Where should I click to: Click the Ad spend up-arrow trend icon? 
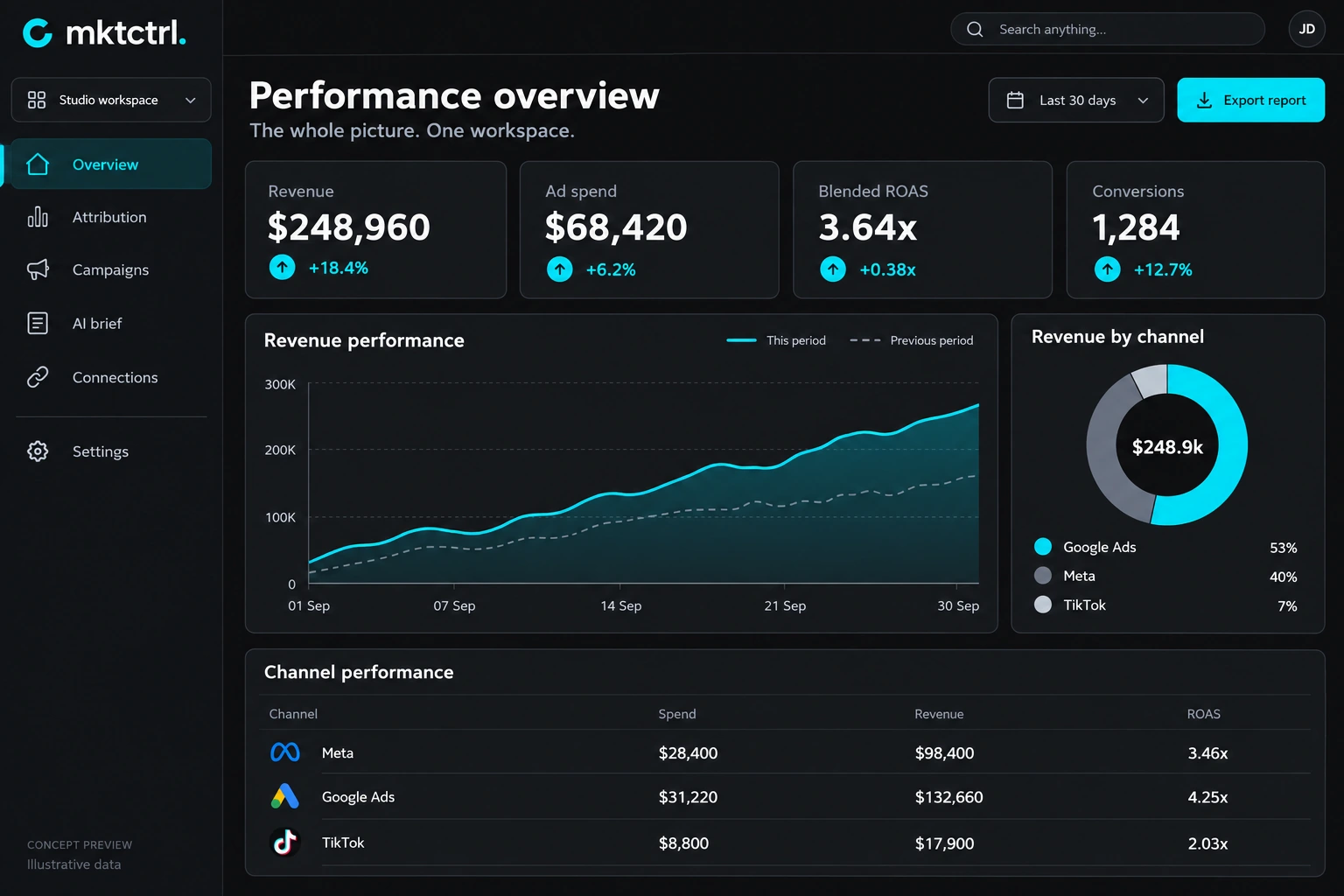pos(560,269)
